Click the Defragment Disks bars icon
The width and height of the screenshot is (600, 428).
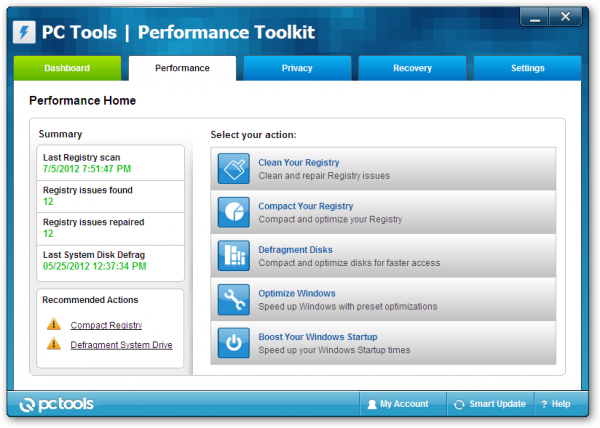pos(233,256)
